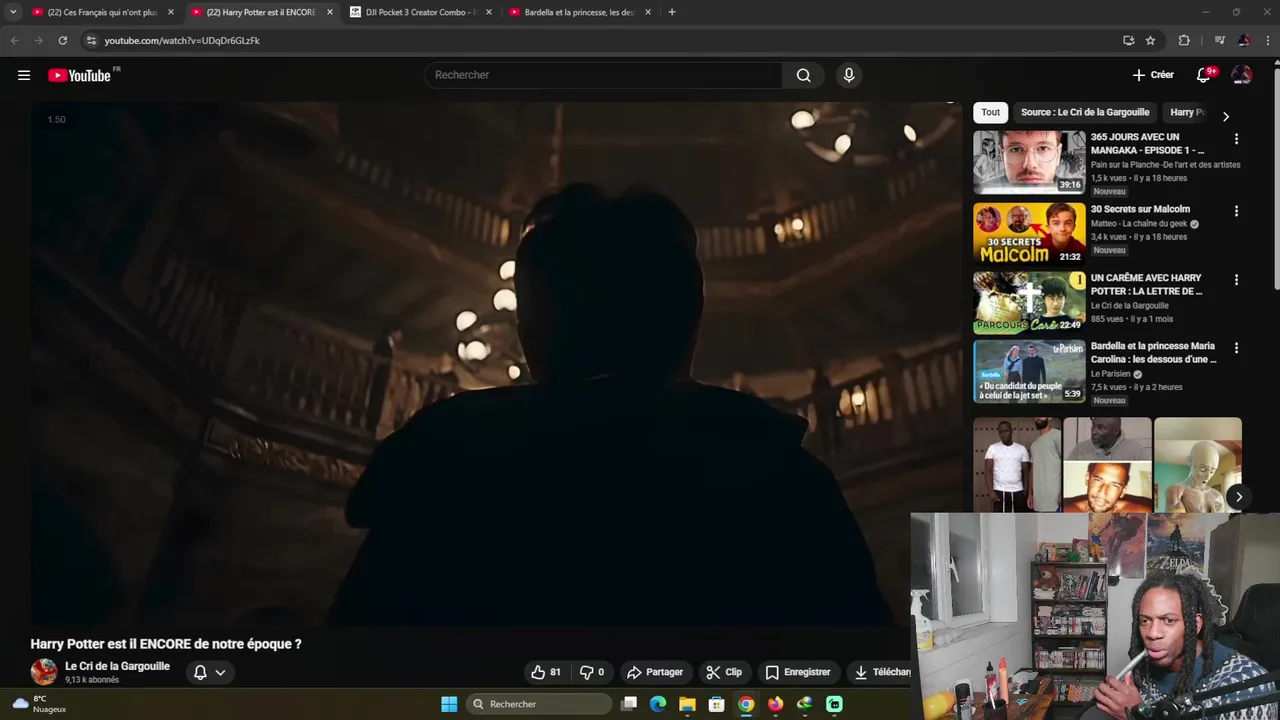This screenshot has width=1280, height=720.
Task: Click the 30 Secrets sur Malcolm title
Action: tap(1140, 209)
